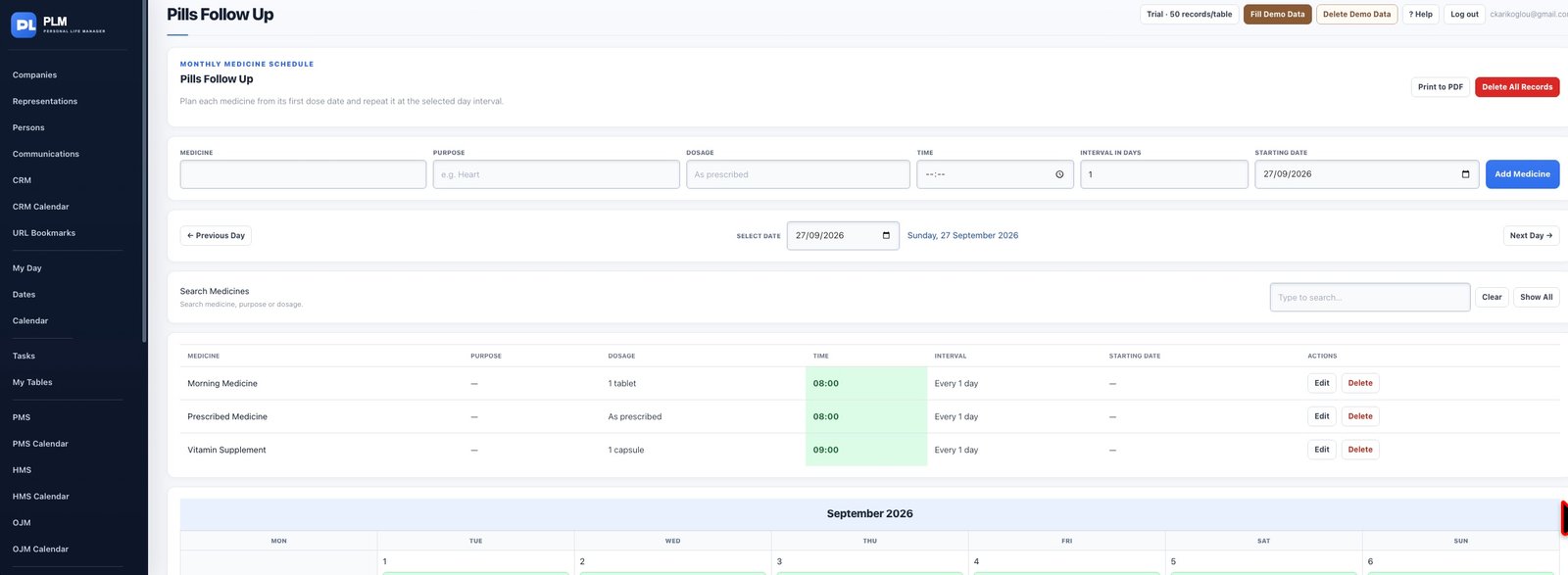The image size is (1568, 575).
Task: Select PMS Calendar in the sidebar
Action: click(x=40, y=444)
